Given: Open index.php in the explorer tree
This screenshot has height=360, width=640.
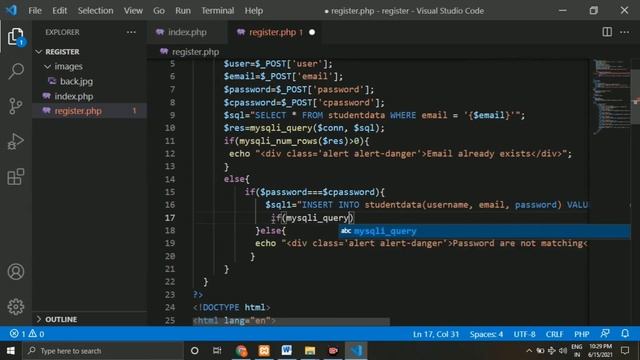Looking at the screenshot, I should pos(73,96).
